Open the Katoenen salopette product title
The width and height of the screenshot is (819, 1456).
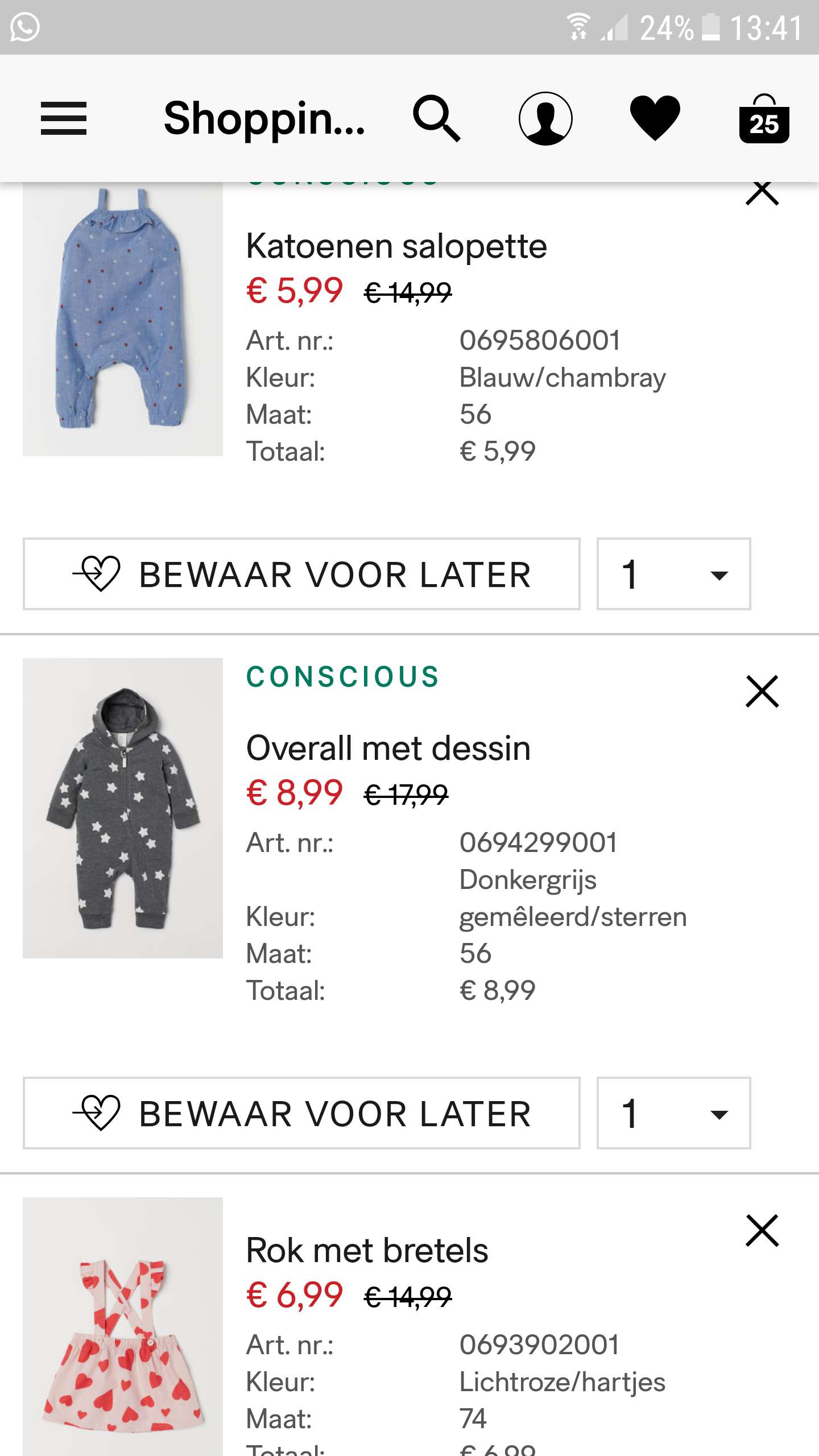click(x=396, y=247)
